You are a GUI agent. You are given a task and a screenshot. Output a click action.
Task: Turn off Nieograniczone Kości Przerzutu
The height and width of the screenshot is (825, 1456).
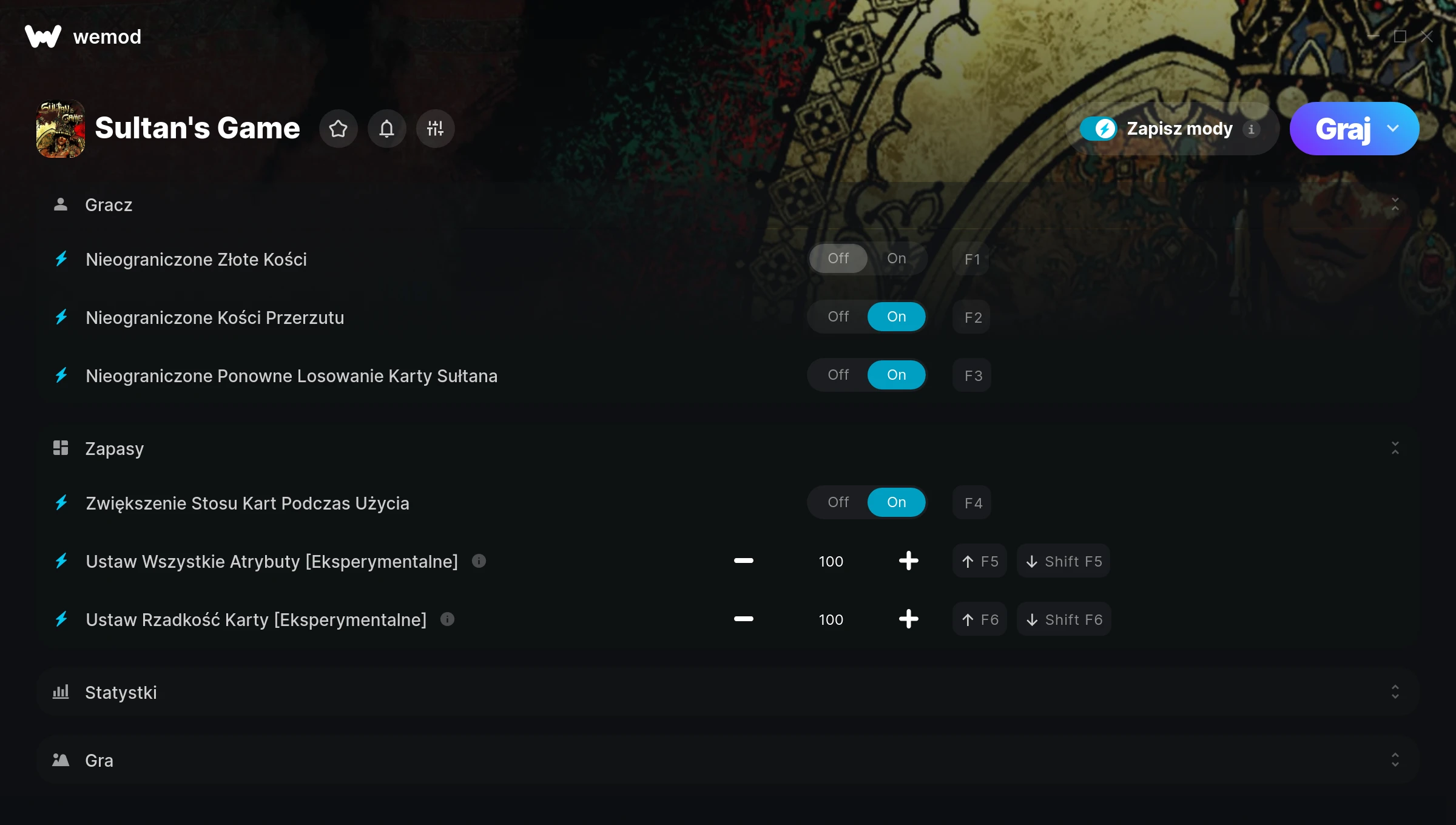coord(838,317)
